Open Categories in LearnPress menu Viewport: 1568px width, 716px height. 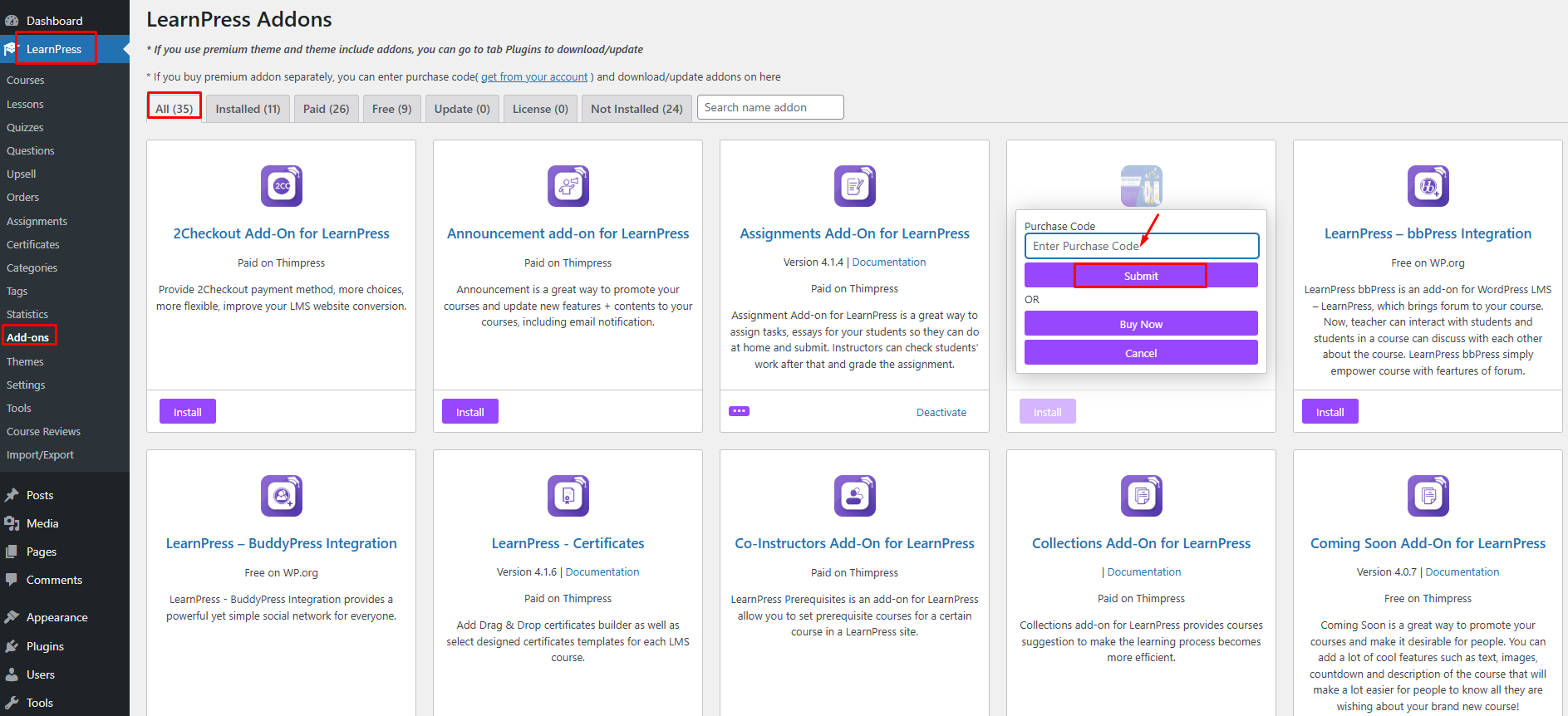pyautogui.click(x=32, y=267)
